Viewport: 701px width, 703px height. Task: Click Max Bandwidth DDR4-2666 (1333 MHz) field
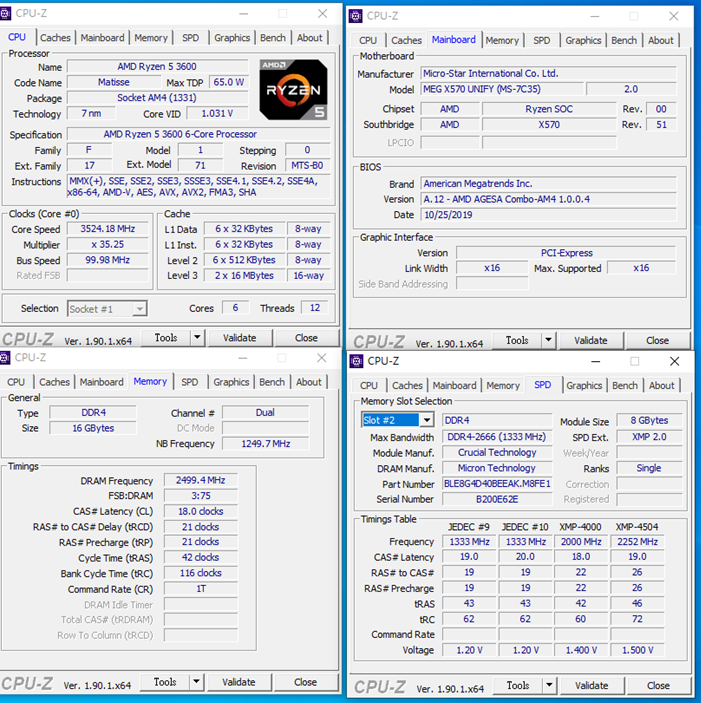pyautogui.click(x=497, y=437)
